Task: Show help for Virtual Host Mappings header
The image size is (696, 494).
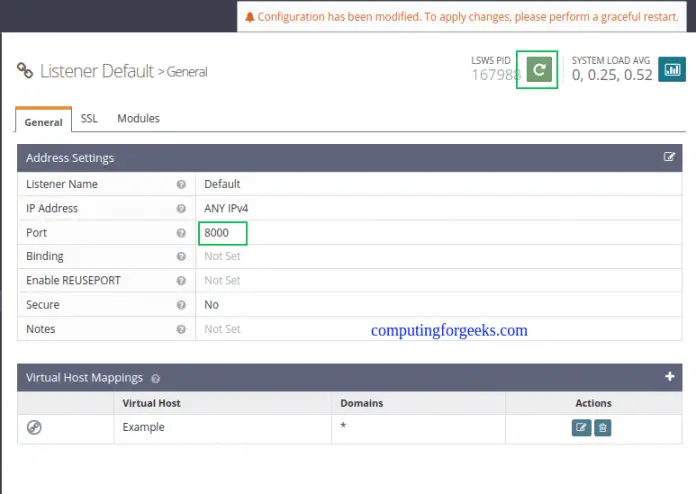Action: 155,379
